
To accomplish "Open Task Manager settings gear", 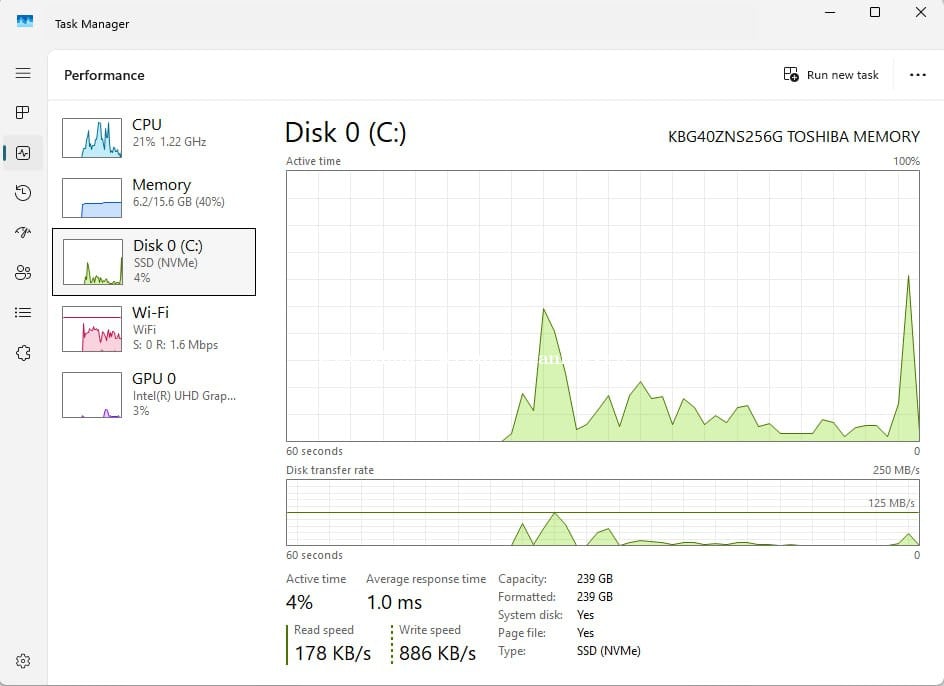I will (23, 661).
